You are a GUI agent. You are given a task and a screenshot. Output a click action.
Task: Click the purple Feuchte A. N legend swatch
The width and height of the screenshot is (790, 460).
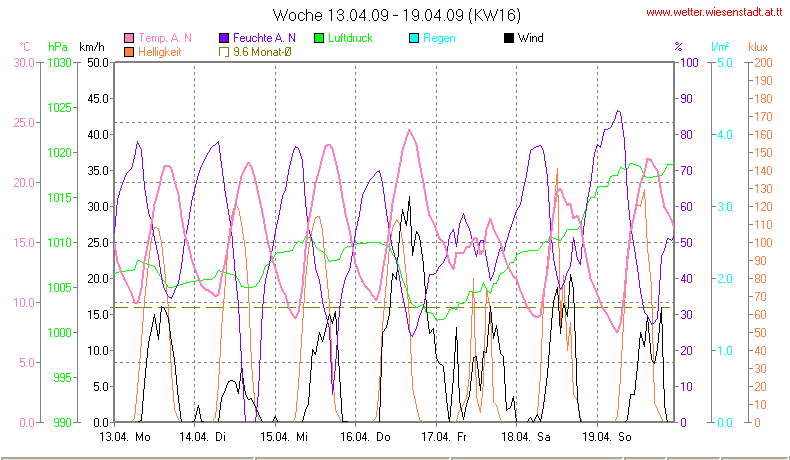tap(224, 38)
